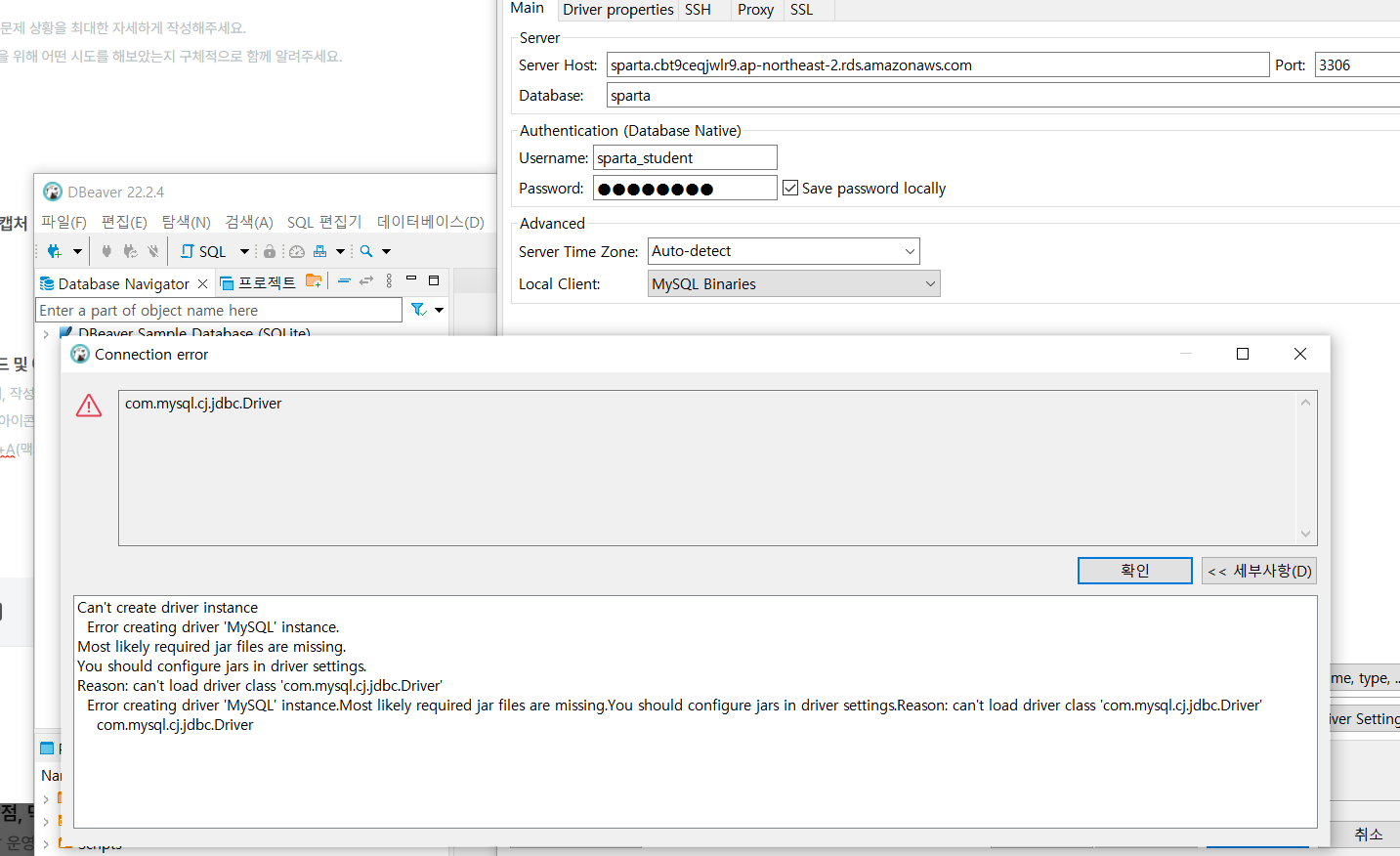
Task: Click the com.mysql.cj.jdbc.Driver message text
Action: point(203,404)
